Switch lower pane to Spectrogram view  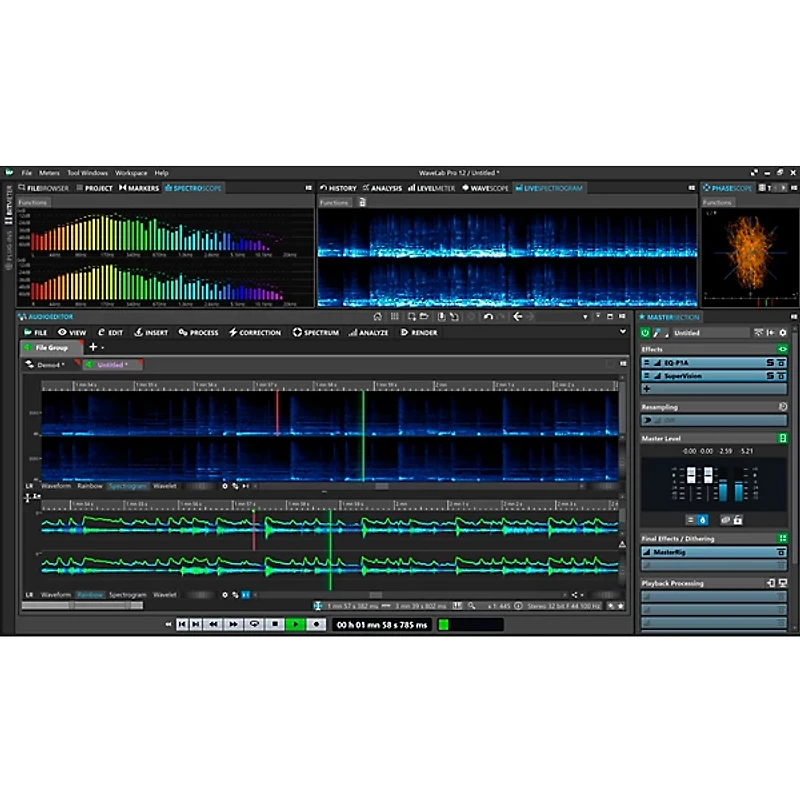click(127, 594)
